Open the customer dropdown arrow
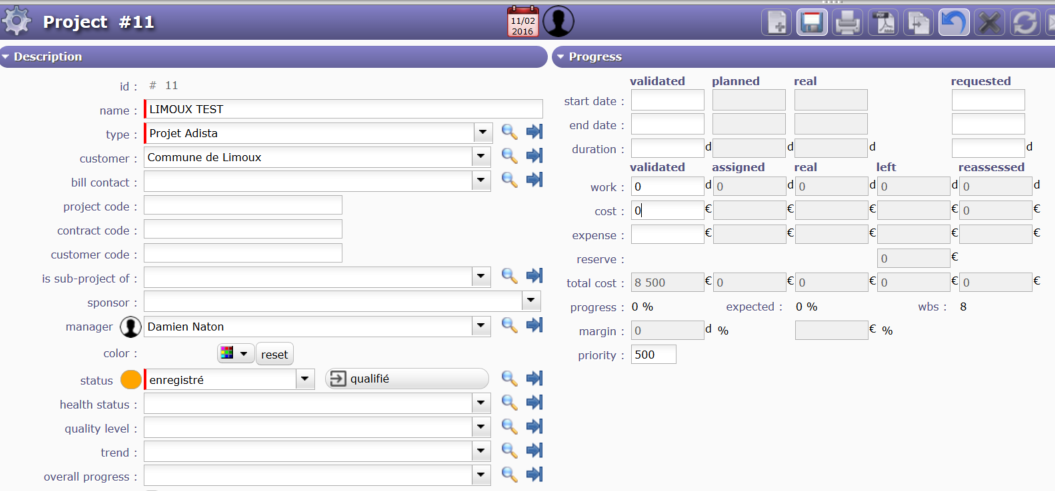 click(x=482, y=157)
